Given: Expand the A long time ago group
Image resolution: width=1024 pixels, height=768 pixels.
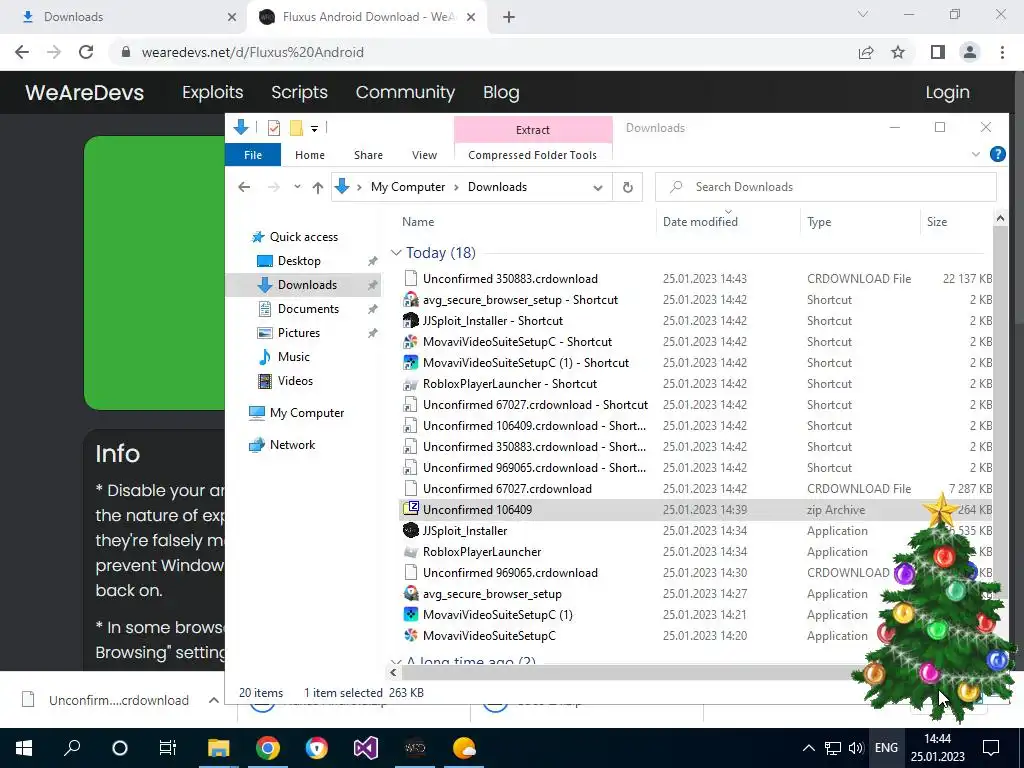Looking at the screenshot, I should tap(396, 662).
